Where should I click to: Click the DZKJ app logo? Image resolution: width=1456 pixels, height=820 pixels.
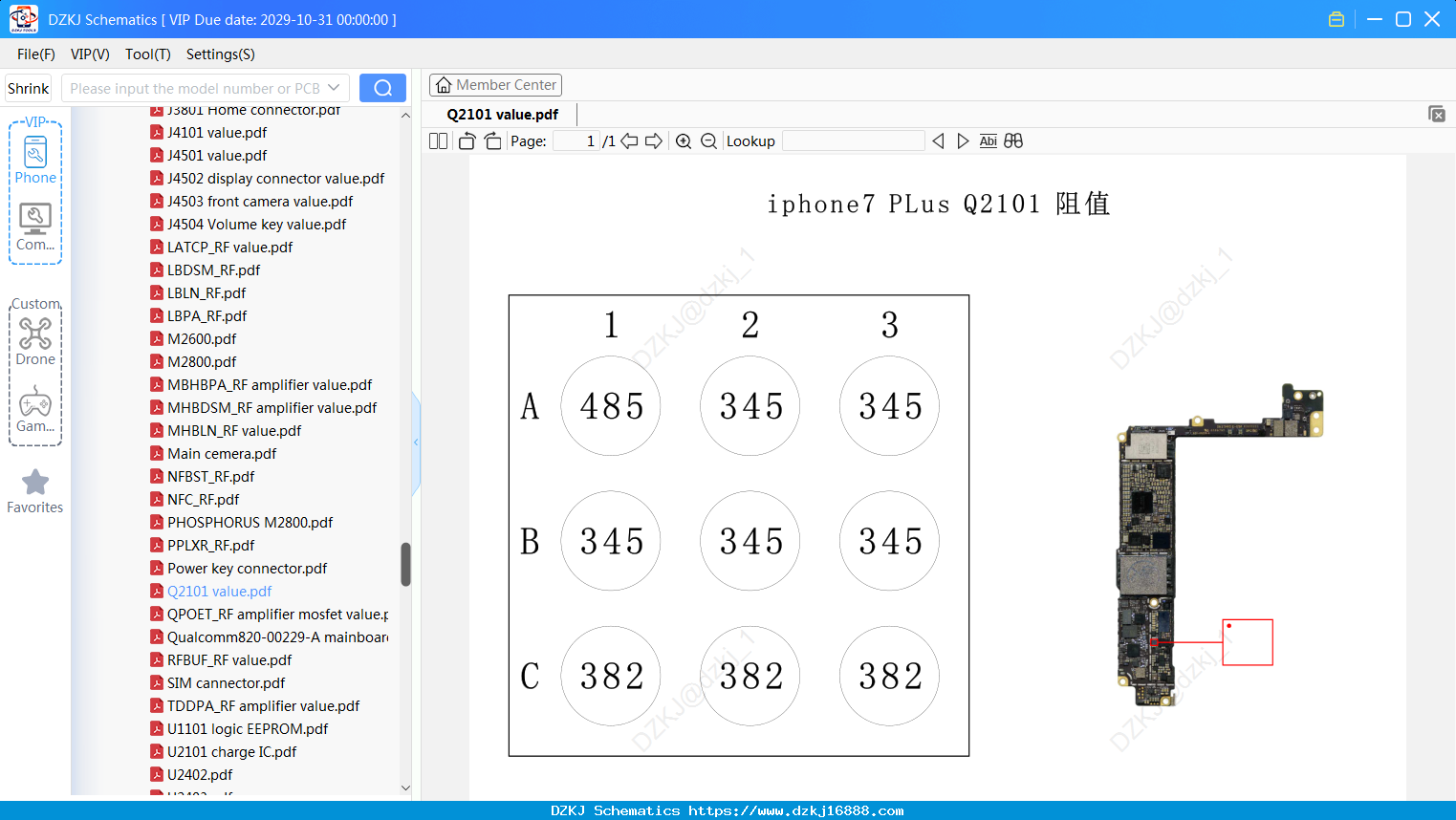23,19
